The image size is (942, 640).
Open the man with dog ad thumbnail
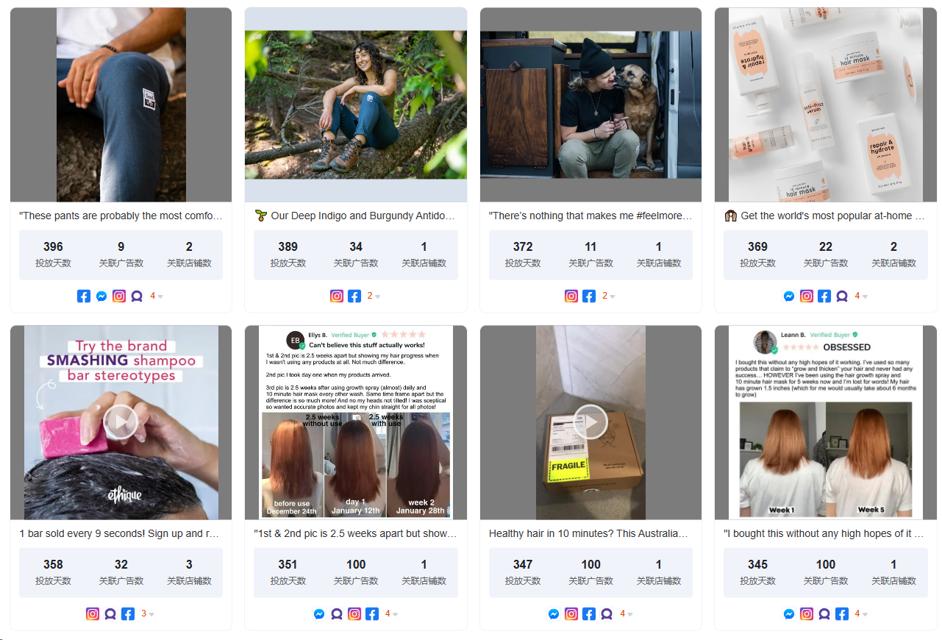pos(591,105)
